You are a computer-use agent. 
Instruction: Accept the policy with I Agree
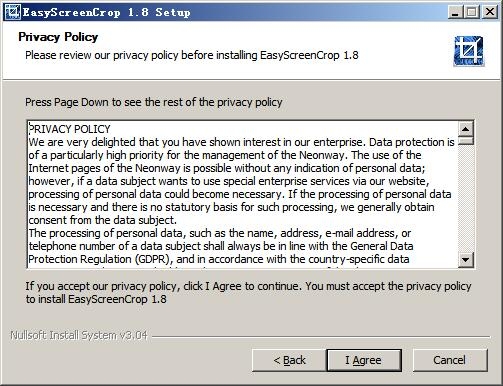pyautogui.click(x=364, y=360)
